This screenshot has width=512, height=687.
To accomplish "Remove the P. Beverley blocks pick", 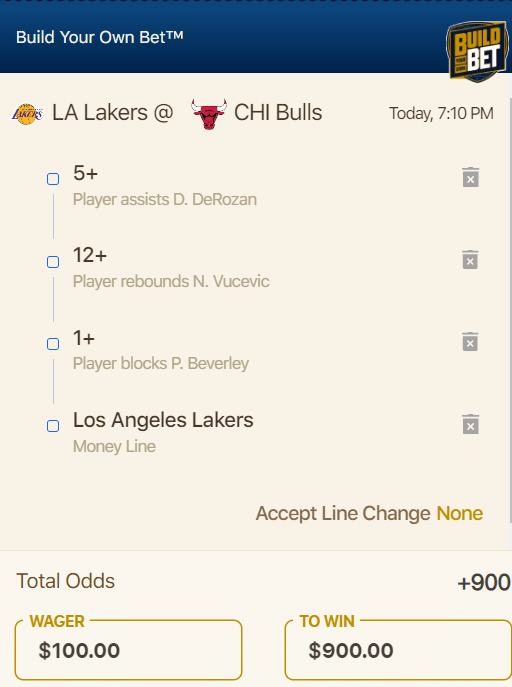I will (x=470, y=342).
